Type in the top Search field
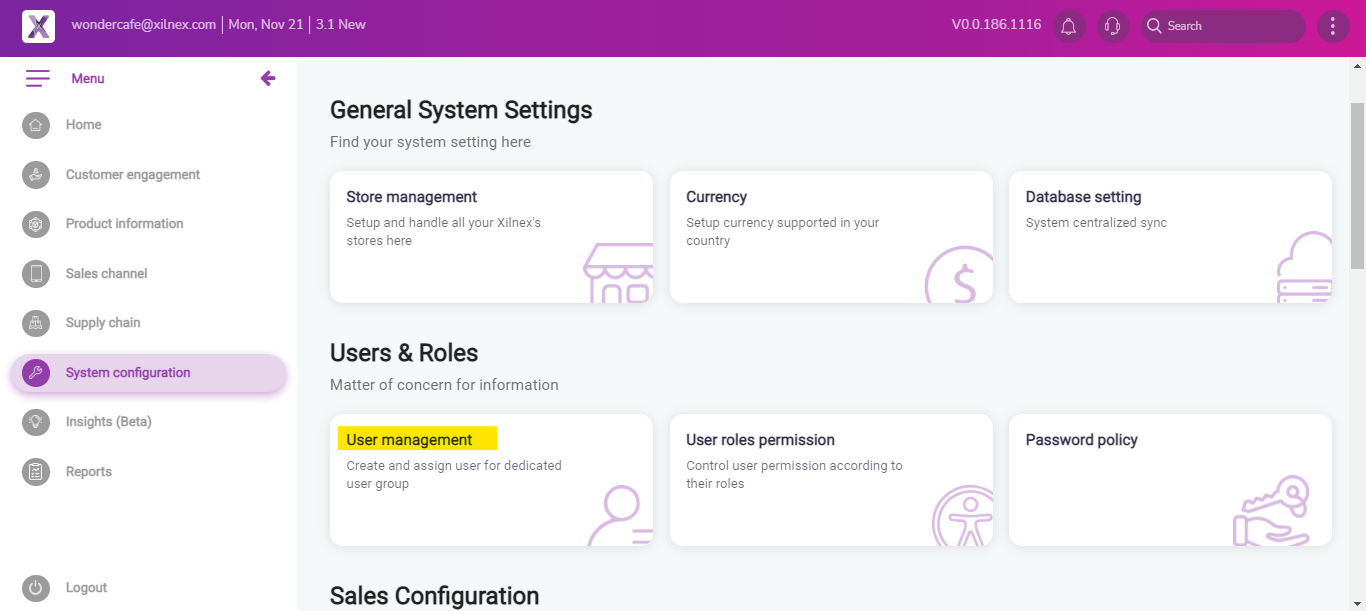Image resolution: width=1366 pixels, height=611 pixels. (1230, 26)
